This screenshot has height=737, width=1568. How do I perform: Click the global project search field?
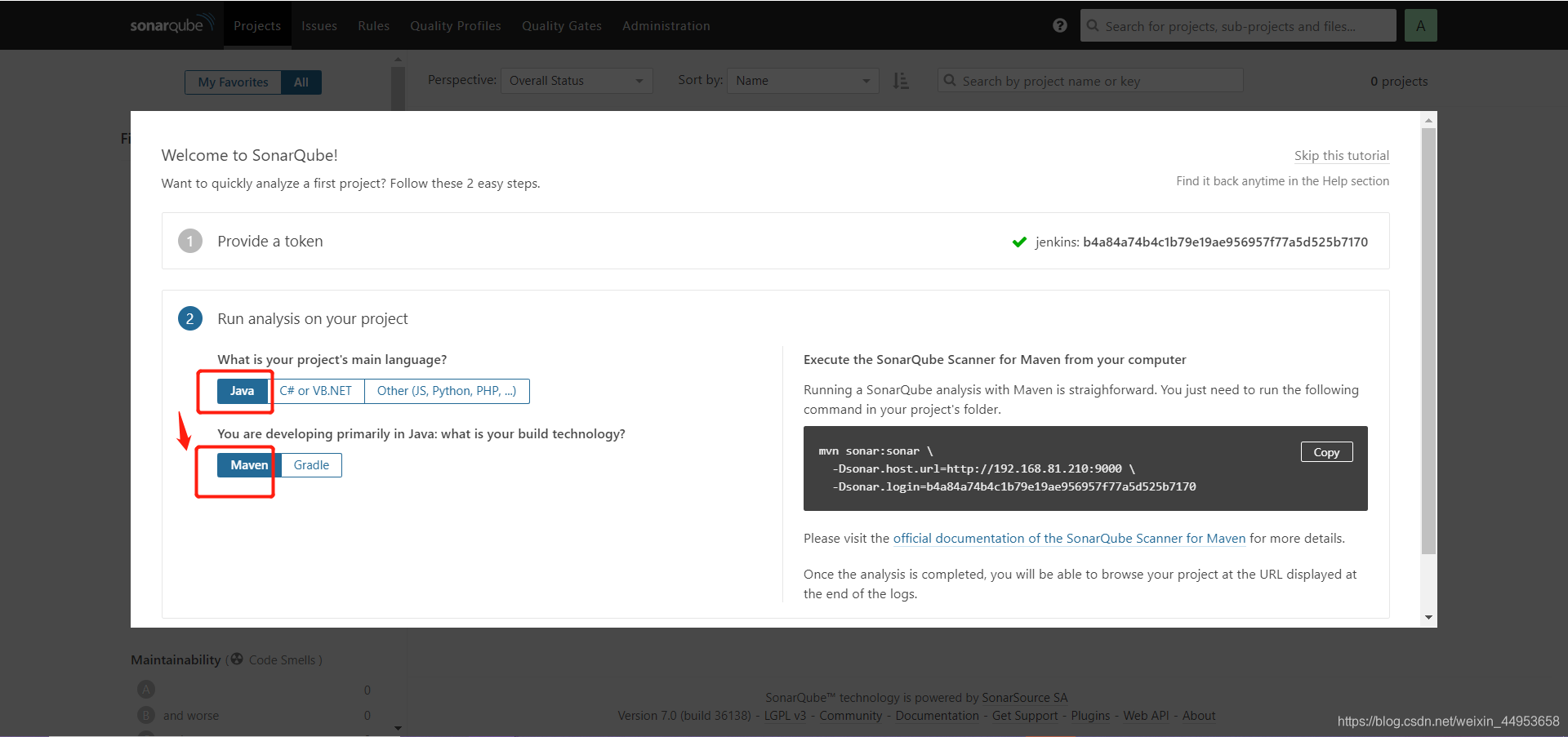click(x=1238, y=25)
